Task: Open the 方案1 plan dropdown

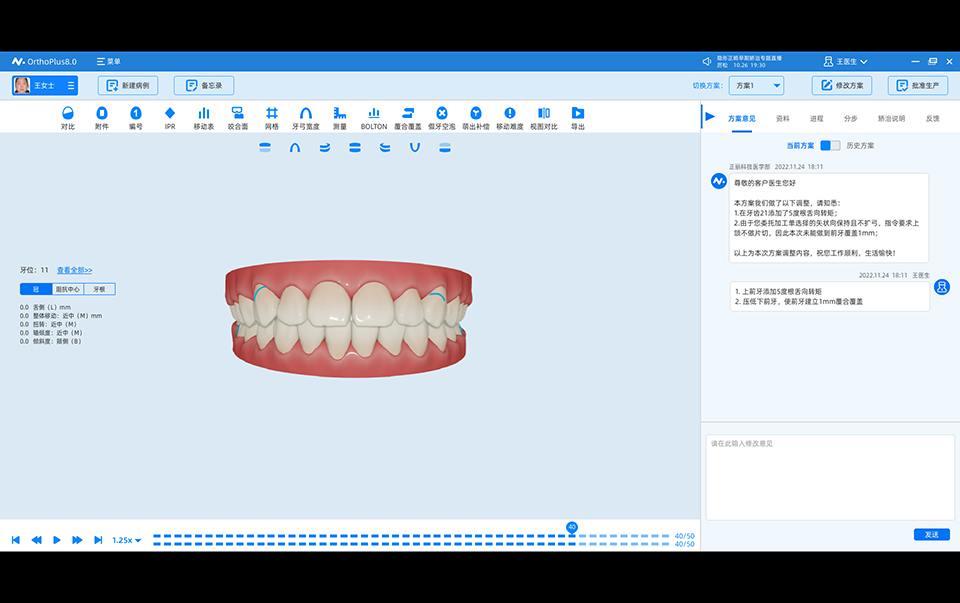Action: coord(755,86)
